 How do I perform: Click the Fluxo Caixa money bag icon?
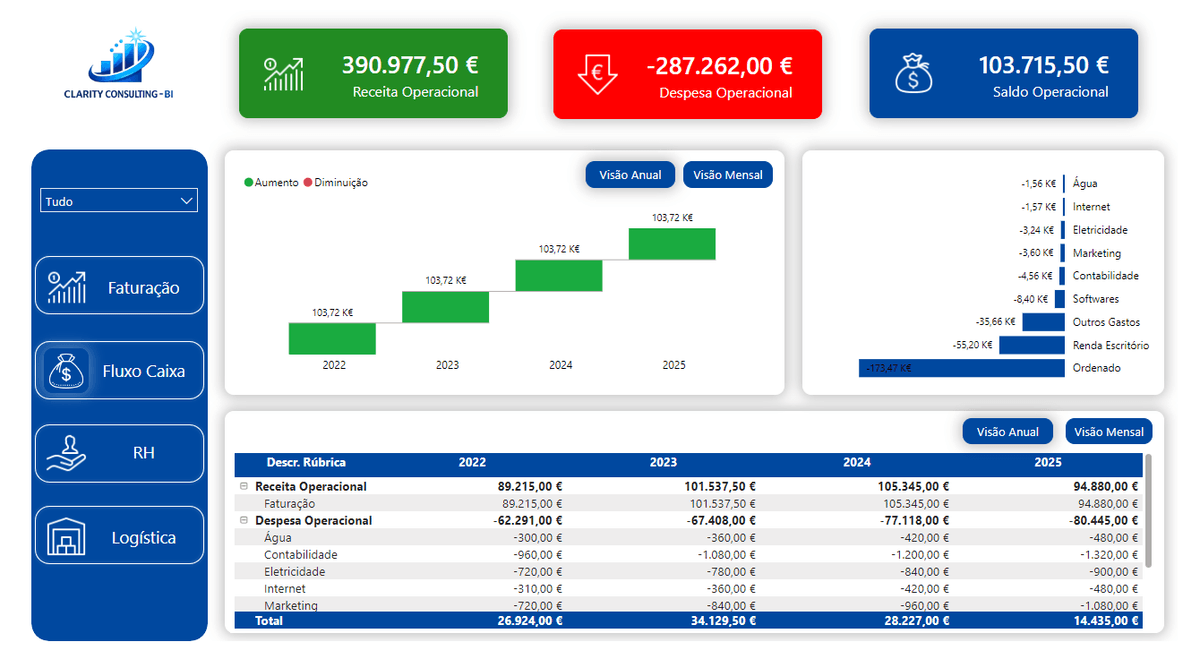(x=66, y=371)
